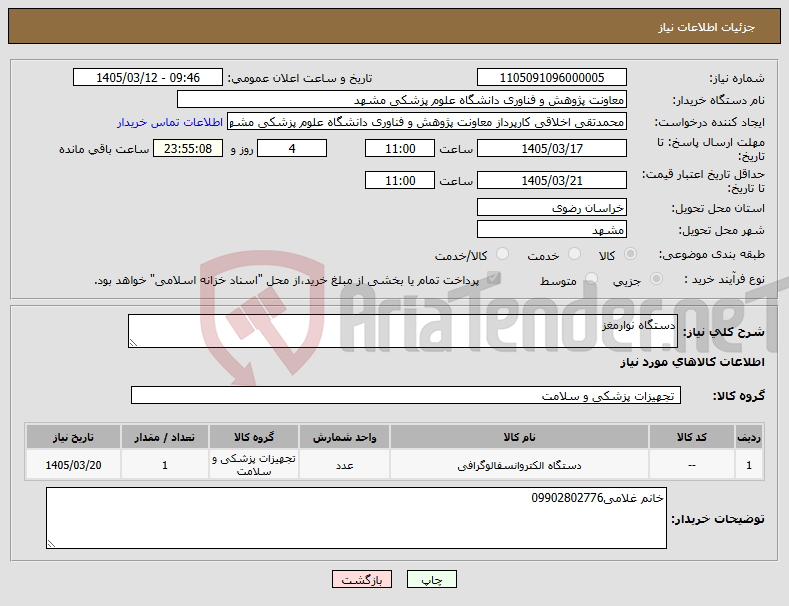Click the announcement date field 1405/03/12 - 09:46
The image size is (789, 606).
click(148, 78)
